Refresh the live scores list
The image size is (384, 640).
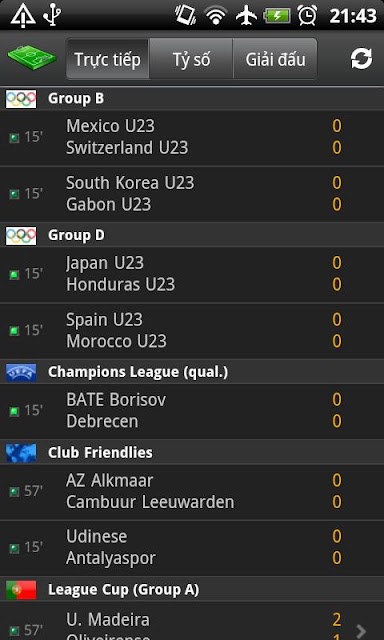[x=361, y=59]
